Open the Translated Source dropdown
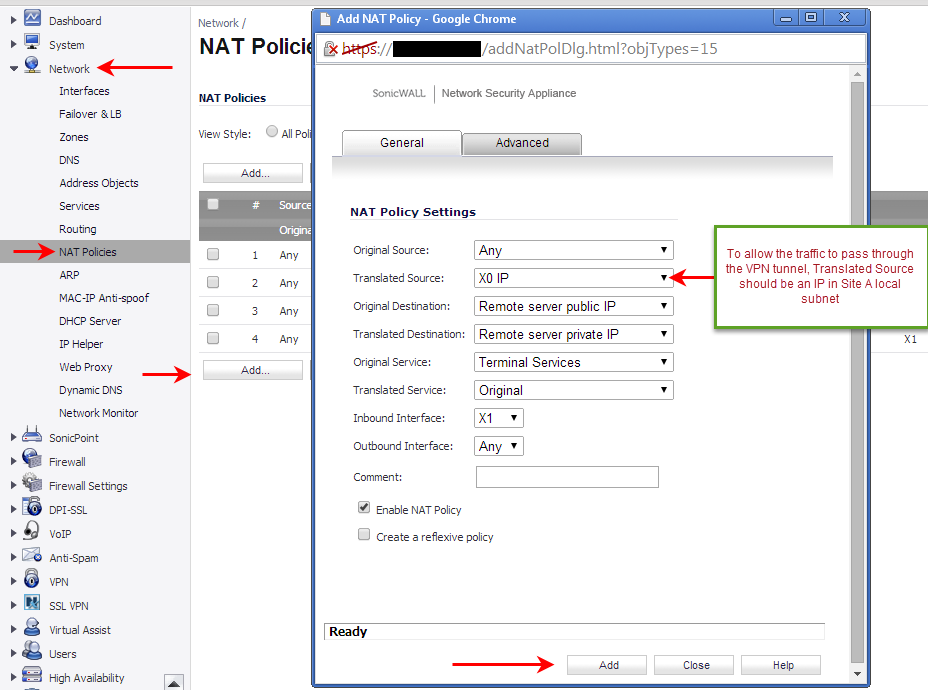The image size is (928, 690). click(573, 278)
